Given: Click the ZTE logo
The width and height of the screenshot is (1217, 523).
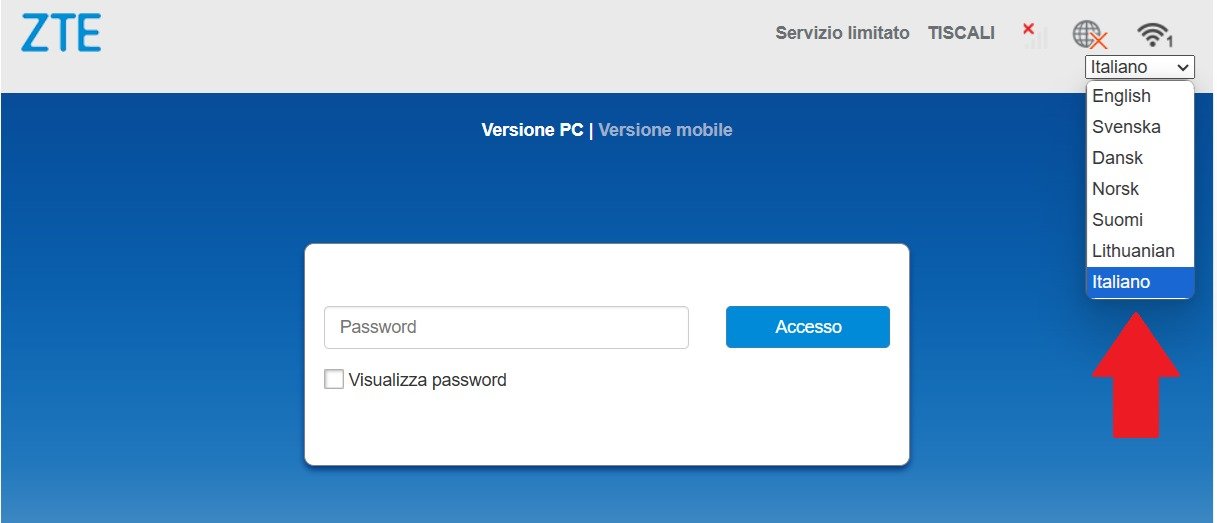Looking at the screenshot, I should point(61,33).
